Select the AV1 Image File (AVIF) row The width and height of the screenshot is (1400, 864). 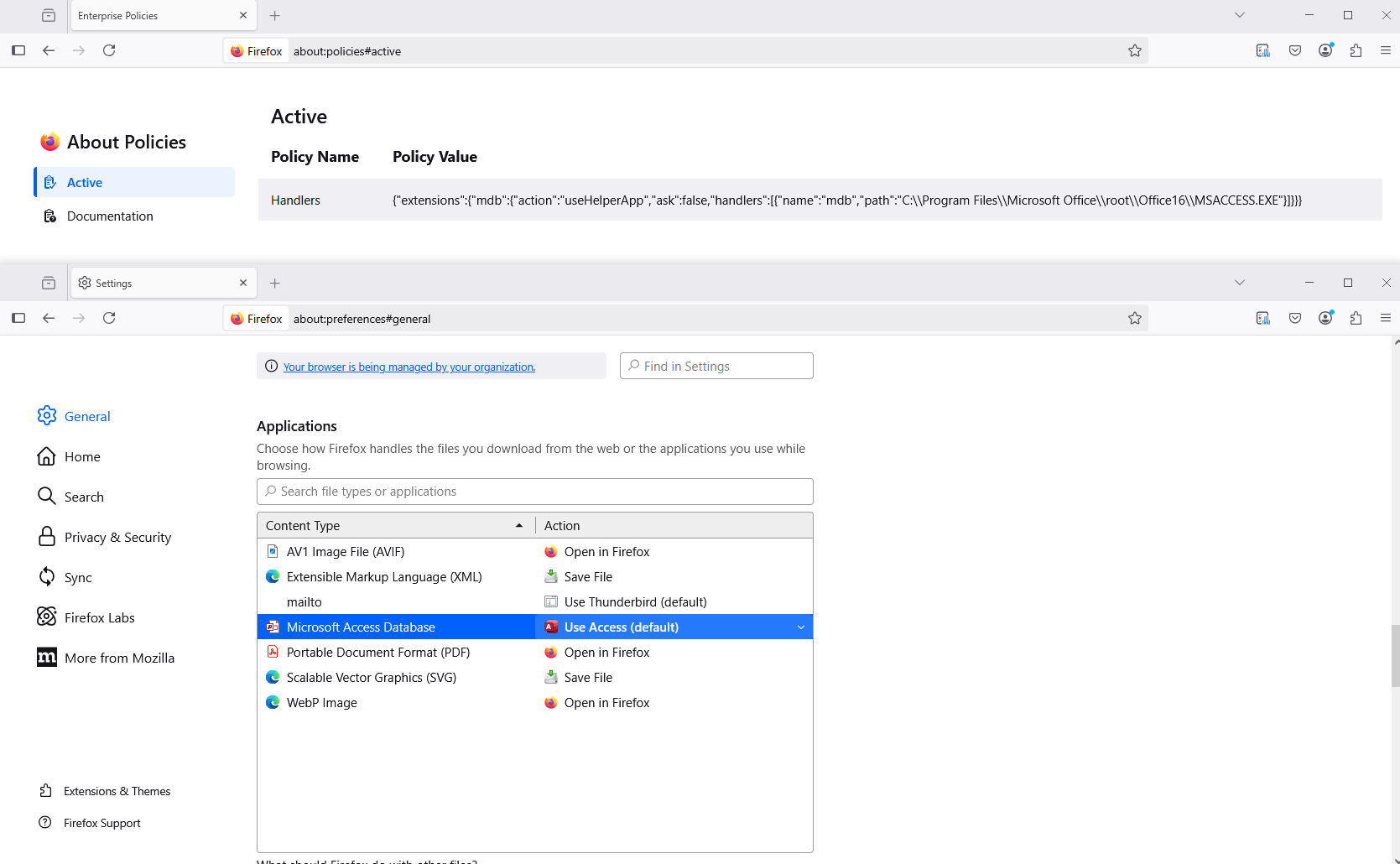pos(535,551)
